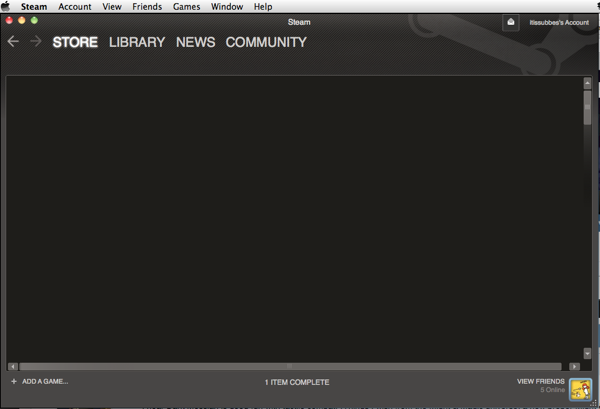Open the Games menu

[x=186, y=7]
